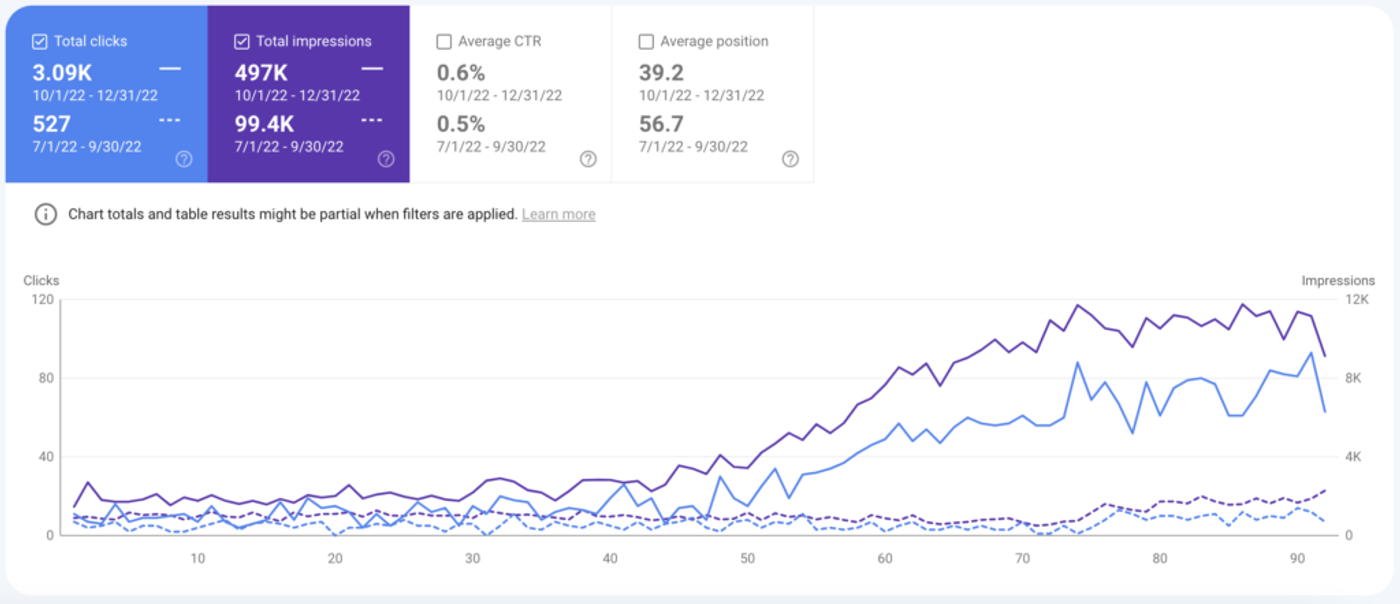Click the dashed line legend on Total impressions card

pyautogui.click(x=371, y=122)
